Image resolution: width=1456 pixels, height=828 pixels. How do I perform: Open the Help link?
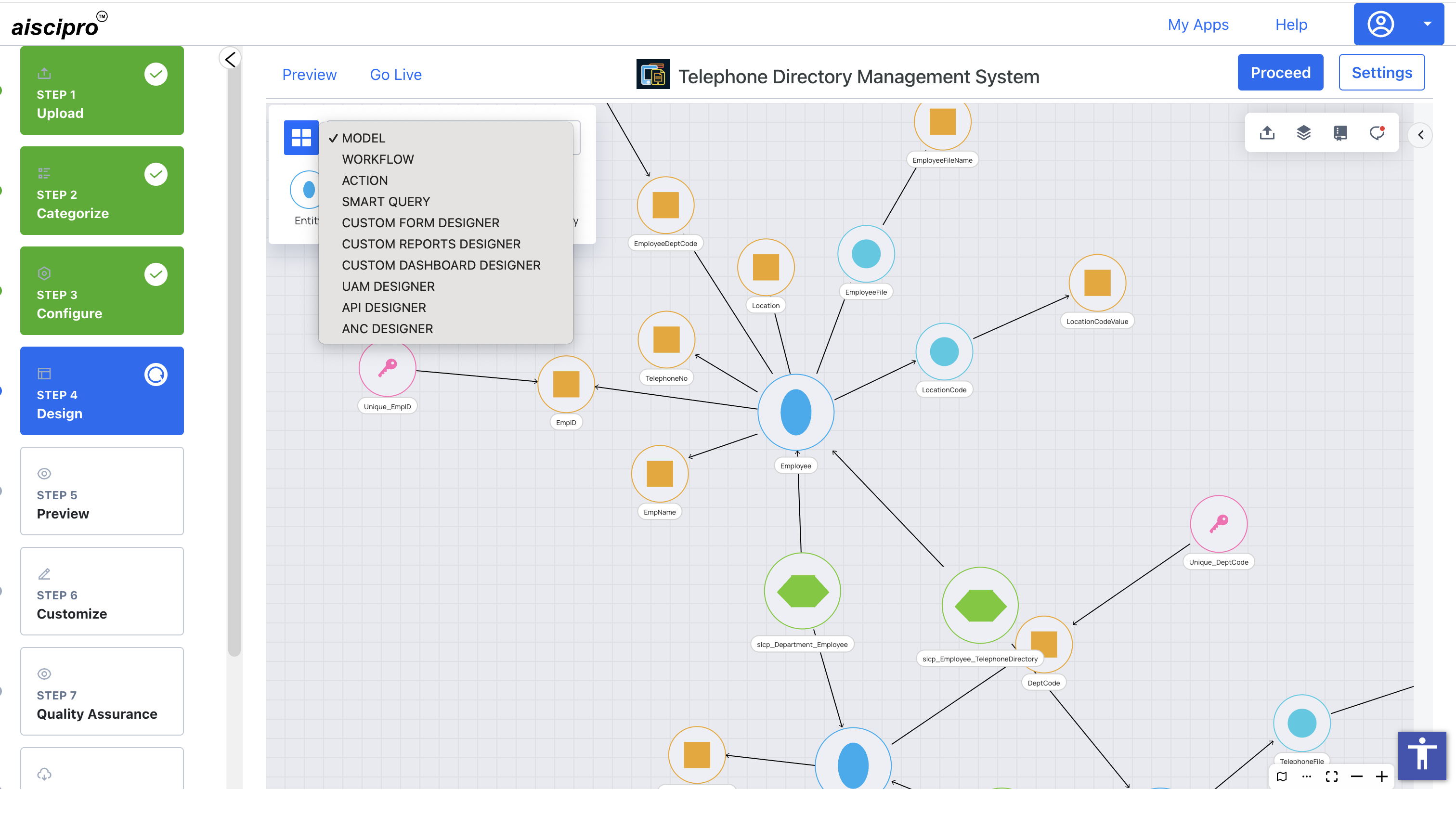1291,25
